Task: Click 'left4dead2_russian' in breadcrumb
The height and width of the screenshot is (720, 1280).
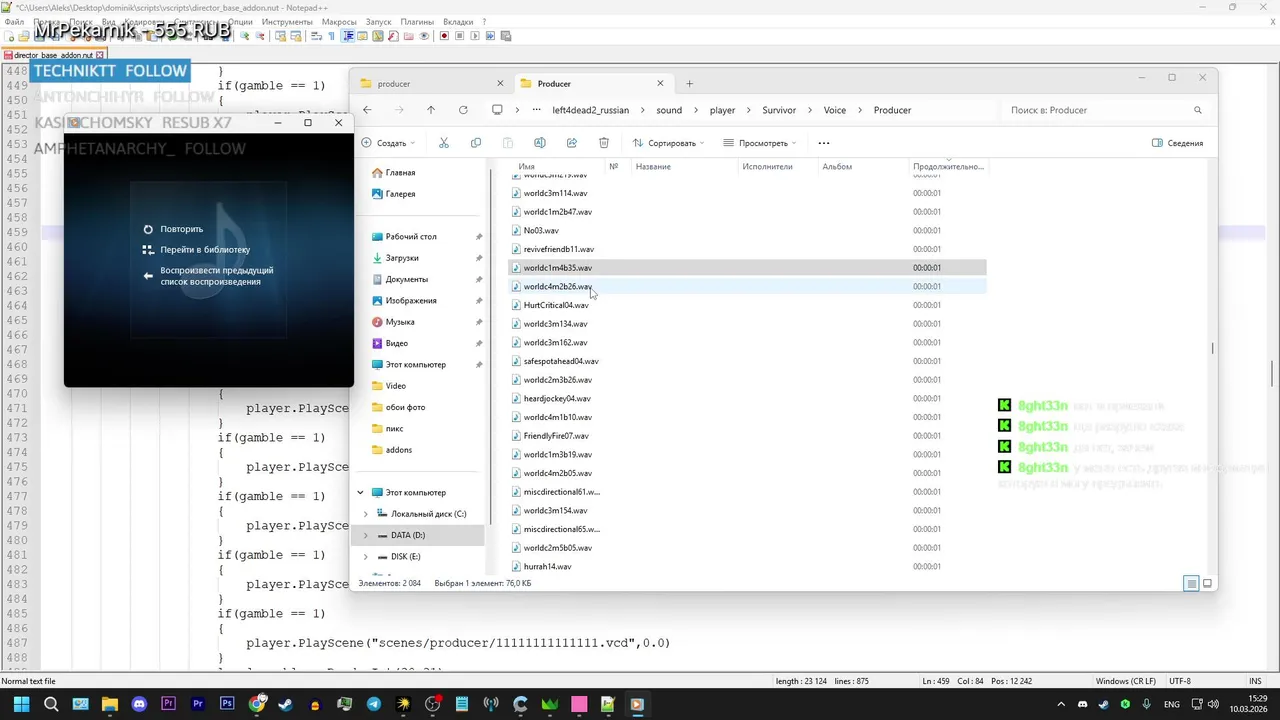Action: 591,110
